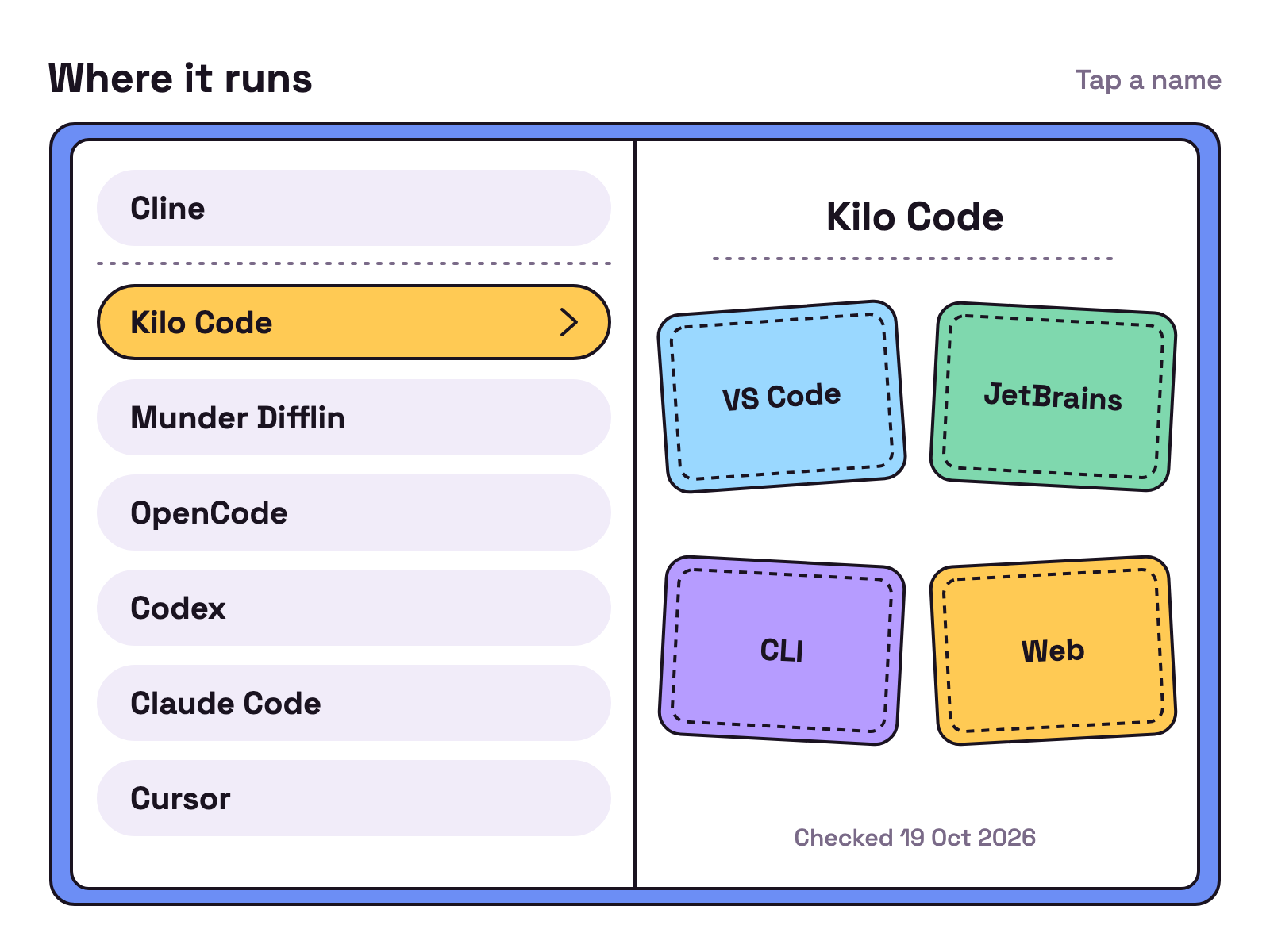Screen dimensions: 1270x952
Task: Click the Kilo Code detail panel title
Action: pyautogui.click(x=914, y=217)
